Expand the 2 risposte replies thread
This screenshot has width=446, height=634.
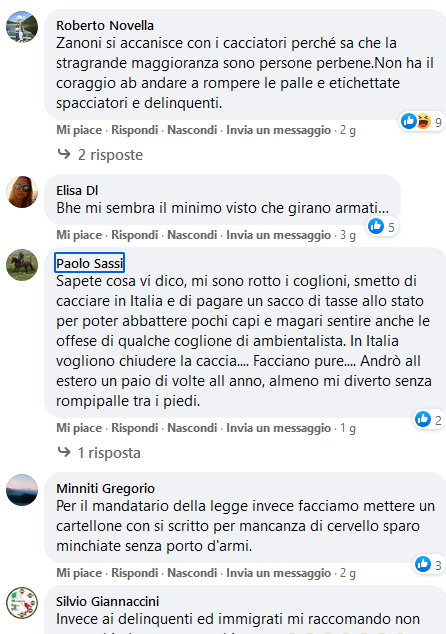[x=110, y=155]
